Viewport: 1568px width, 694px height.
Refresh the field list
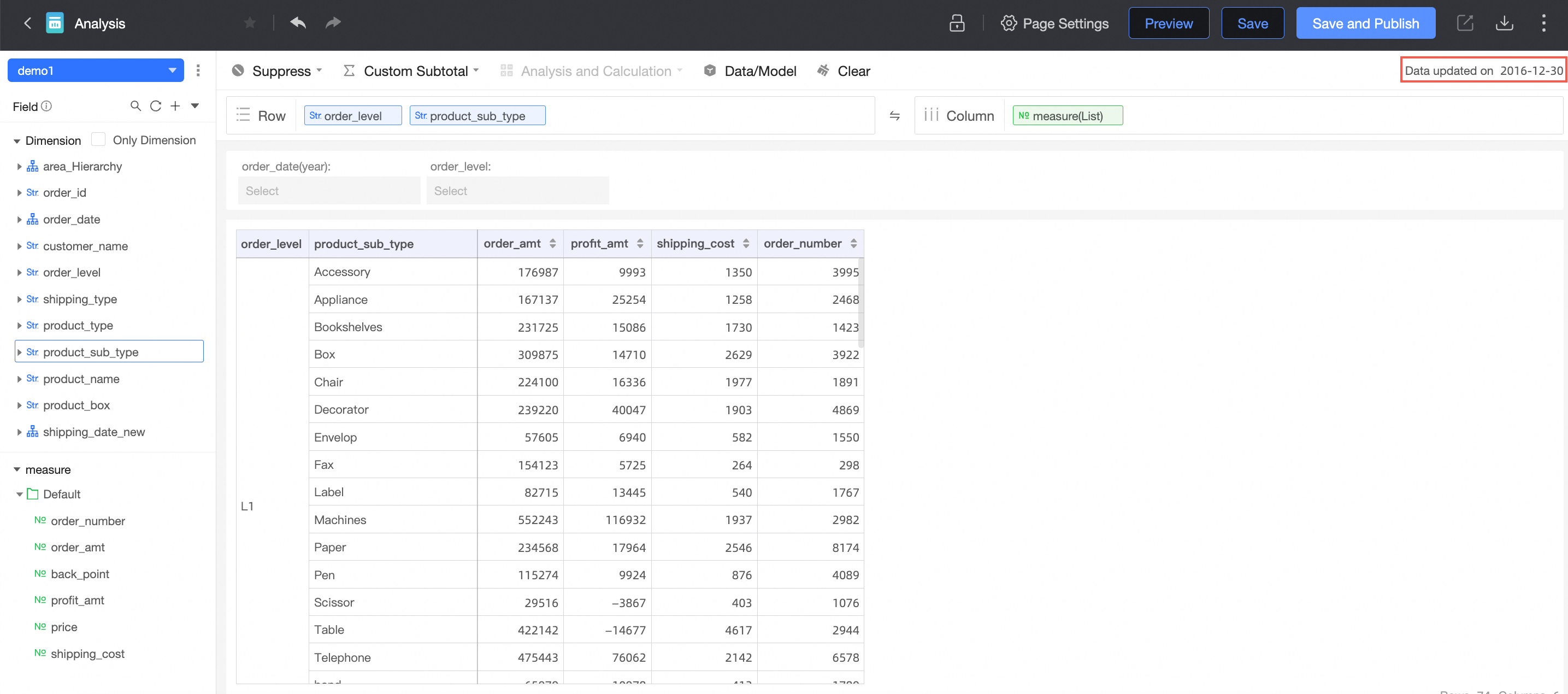click(x=156, y=106)
